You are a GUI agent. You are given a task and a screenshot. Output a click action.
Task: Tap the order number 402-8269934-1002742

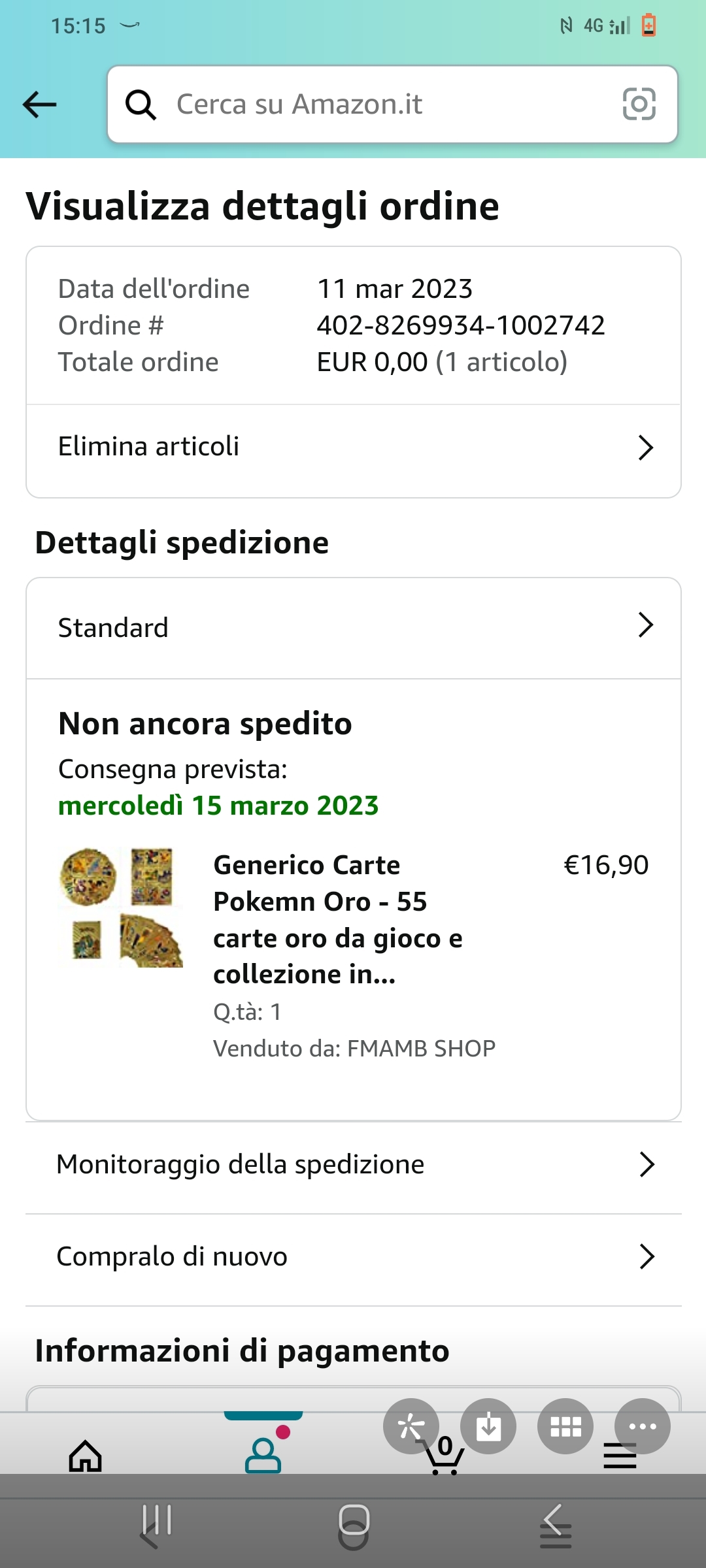tap(461, 325)
